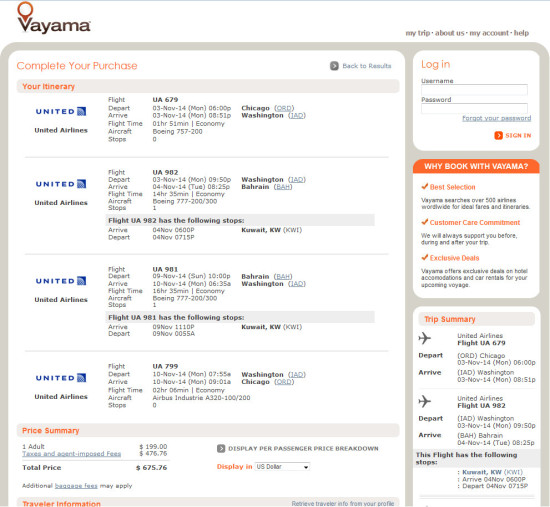This screenshot has width=550, height=507.
Task: Click IAD link in UA 799 departure
Action: [297, 375]
